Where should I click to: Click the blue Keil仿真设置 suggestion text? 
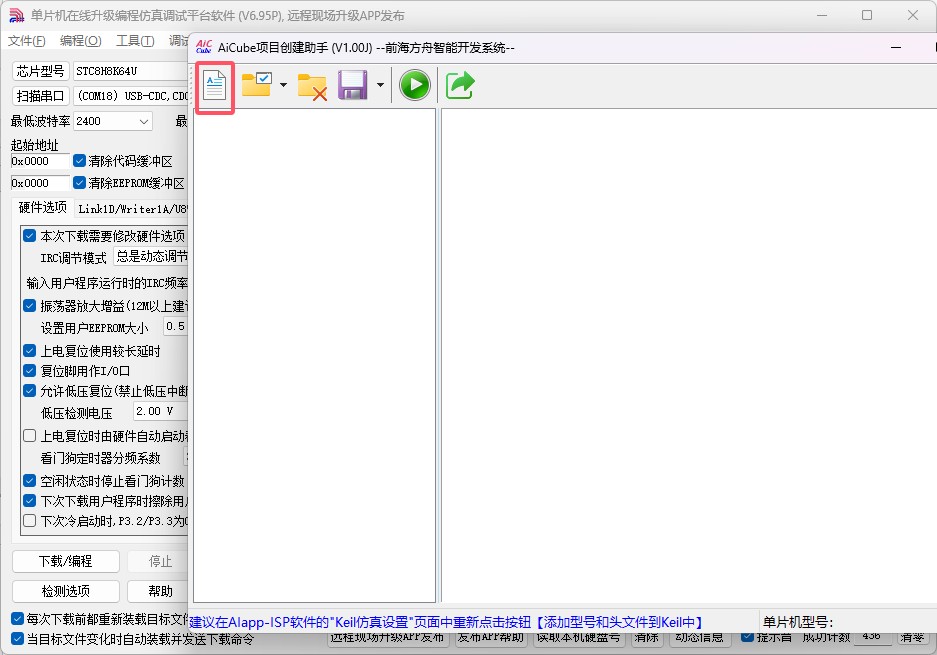(446, 622)
